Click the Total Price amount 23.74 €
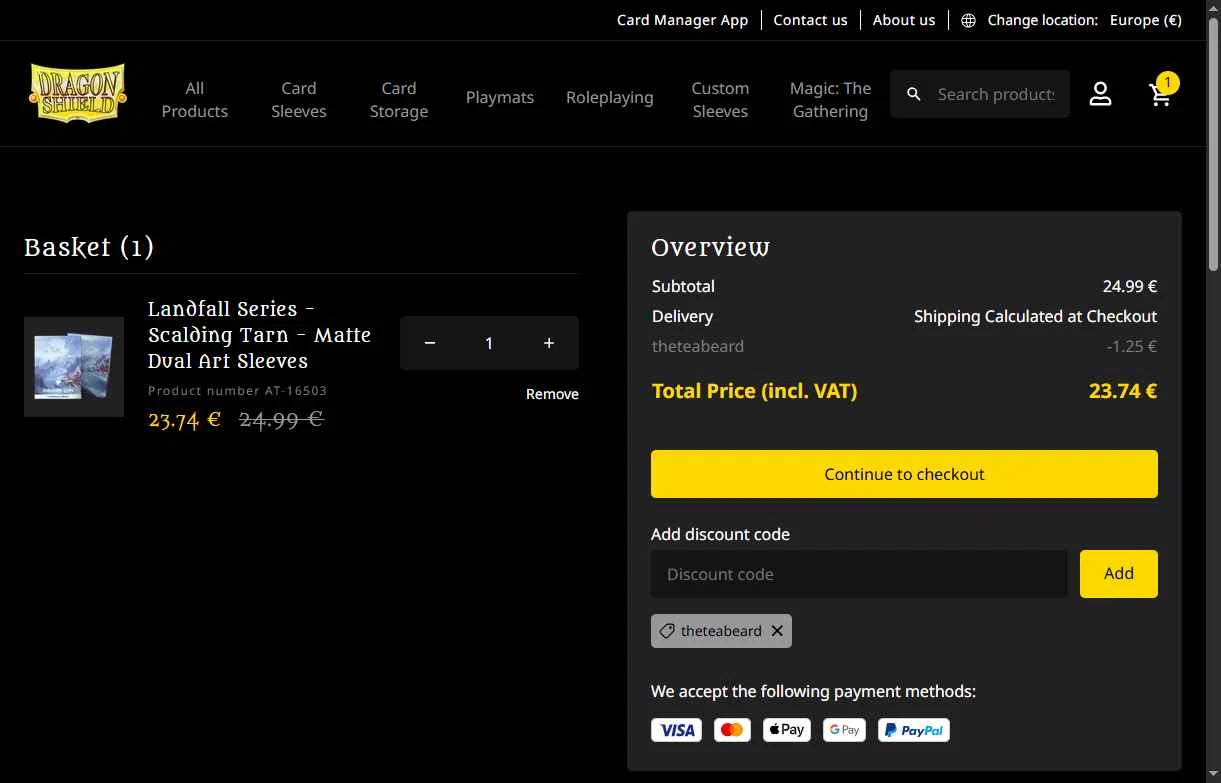The width and height of the screenshot is (1221, 783). coord(1123,391)
